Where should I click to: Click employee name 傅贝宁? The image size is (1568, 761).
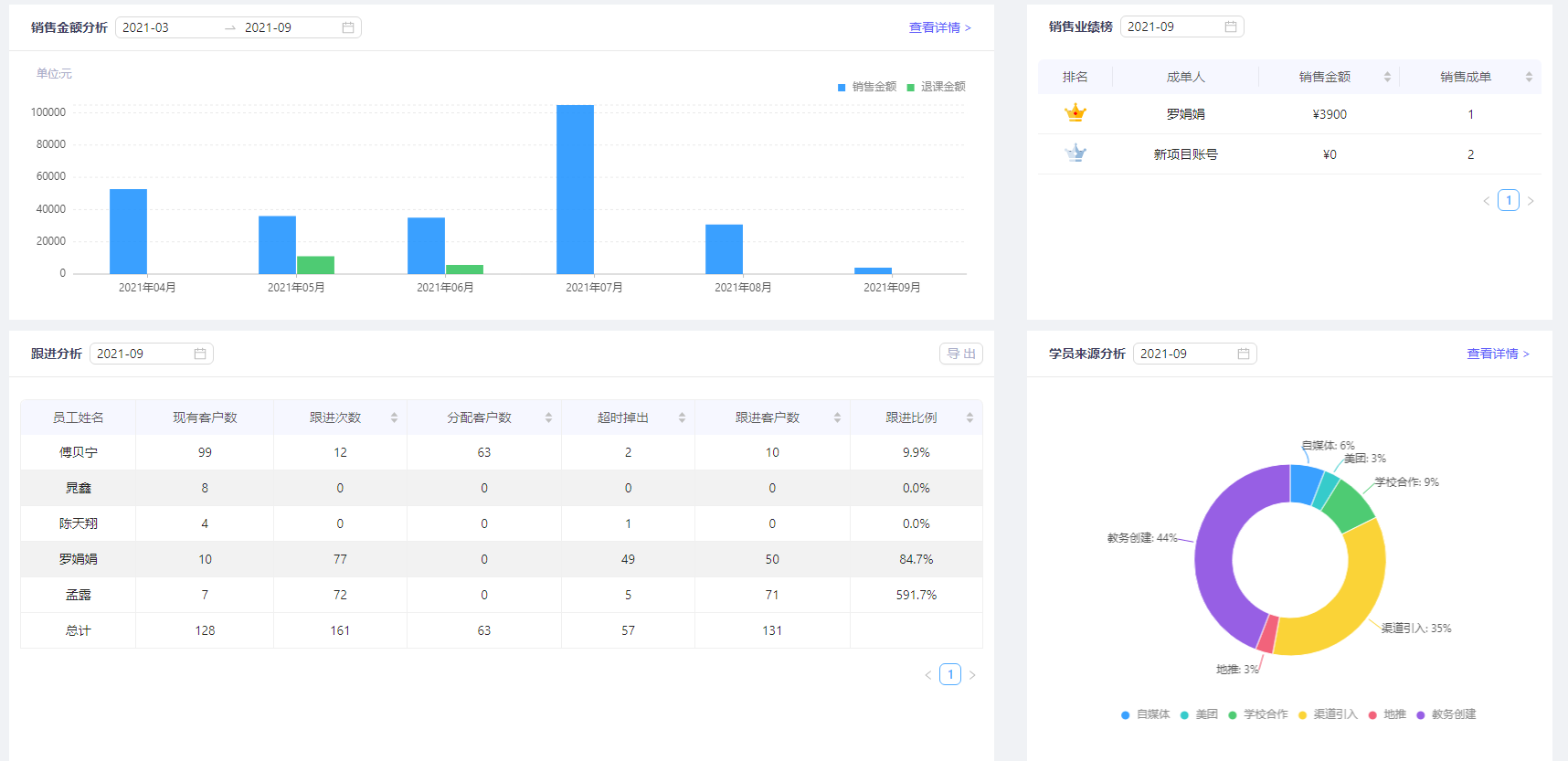point(78,452)
